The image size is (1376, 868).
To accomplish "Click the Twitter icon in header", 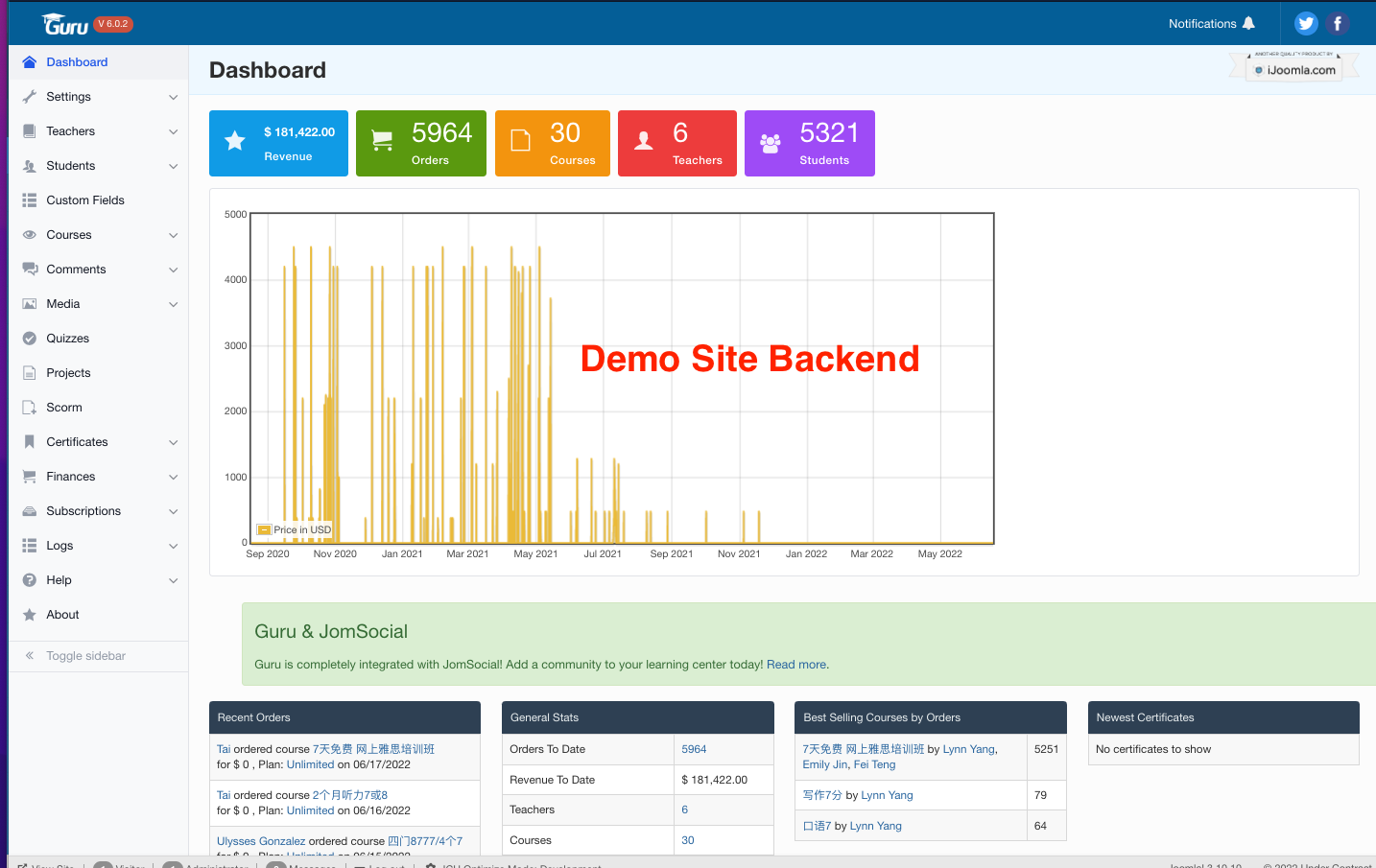I will pyautogui.click(x=1305, y=24).
